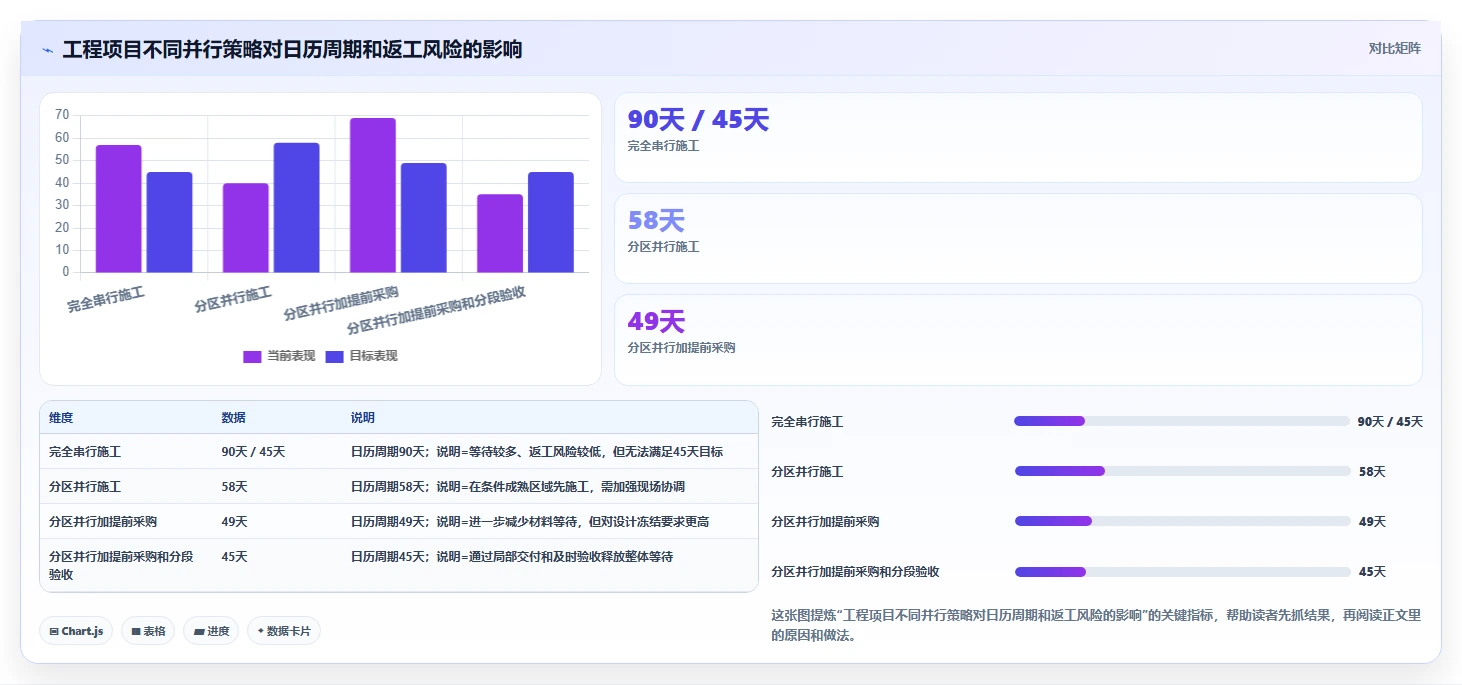Click the 49天 value beside its progress bar
Viewport: 1462px width, 685px height.
pyautogui.click(x=1372, y=522)
